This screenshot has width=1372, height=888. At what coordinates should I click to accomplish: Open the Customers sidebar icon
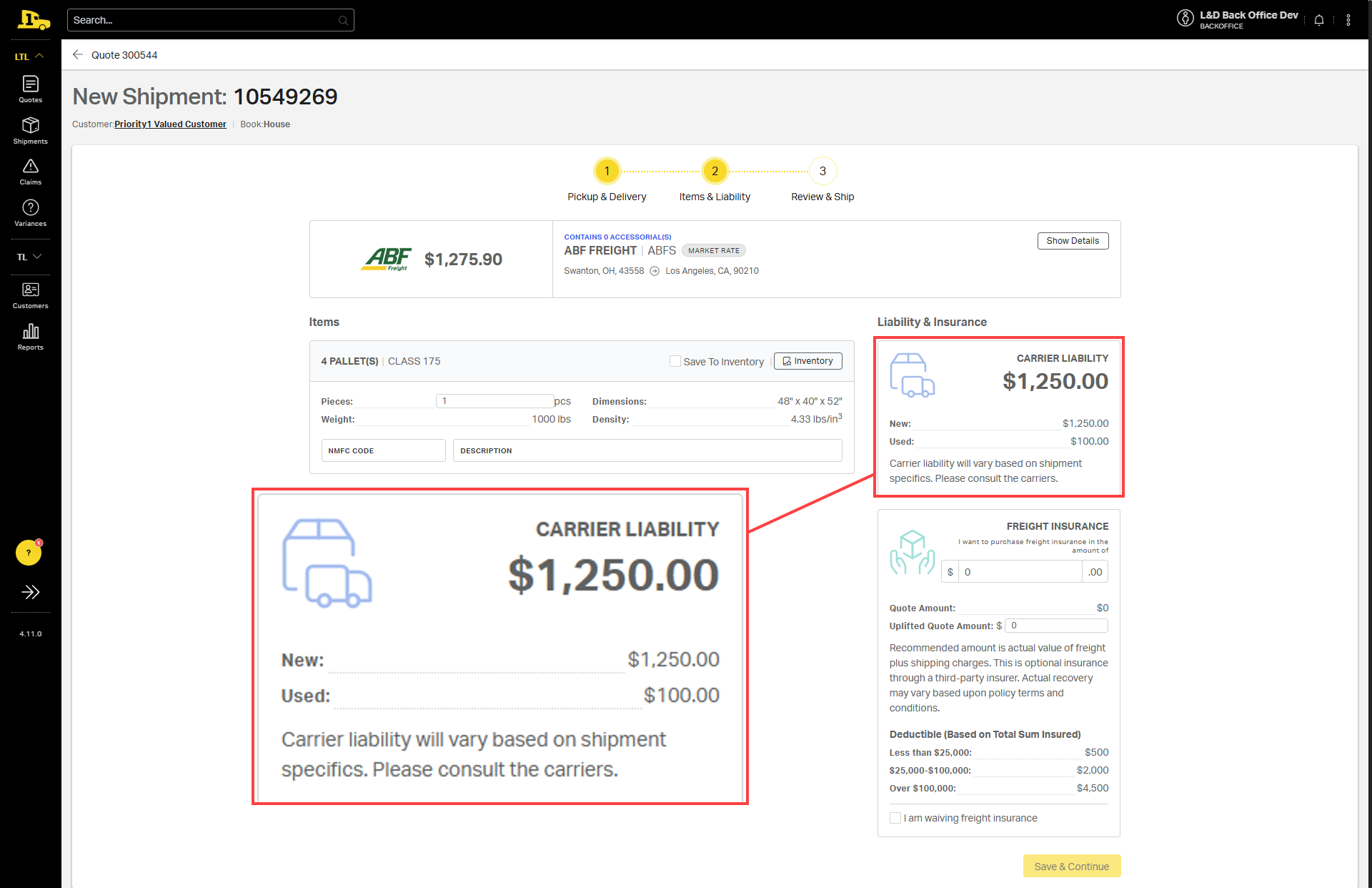(30, 295)
